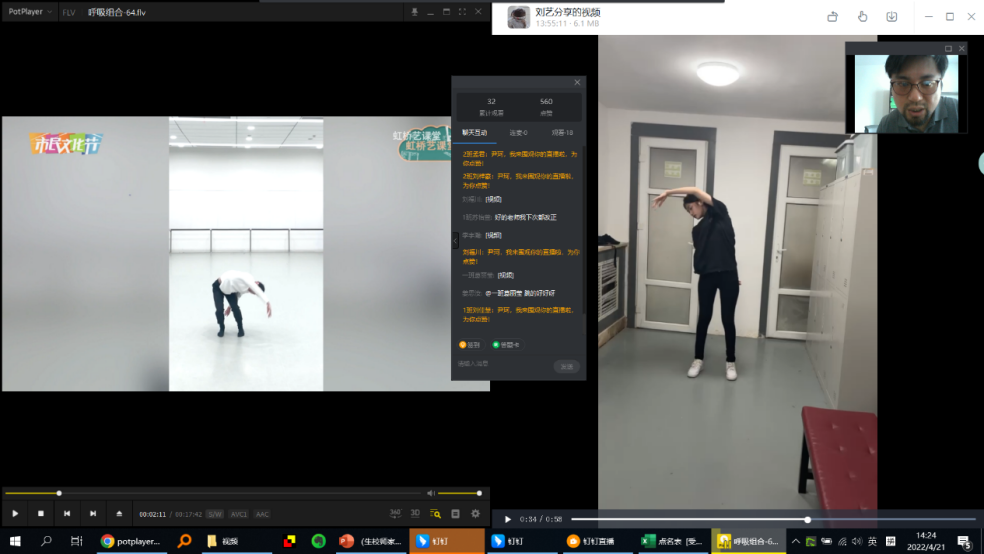Download the shared video

pyautogui.click(x=892, y=17)
